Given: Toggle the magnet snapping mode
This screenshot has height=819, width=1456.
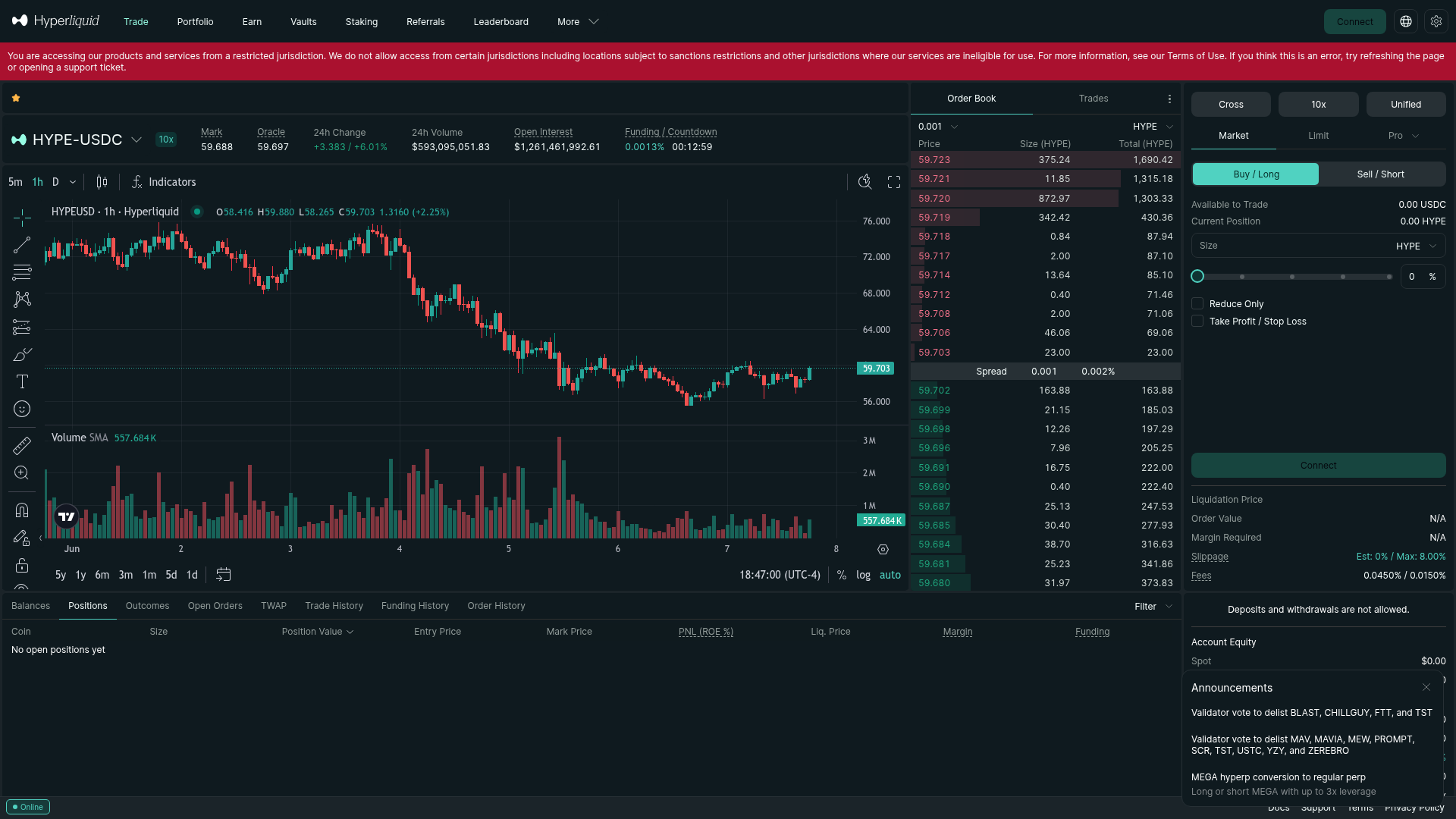Looking at the screenshot, I should pyautogui.click(x=22, y=510).
